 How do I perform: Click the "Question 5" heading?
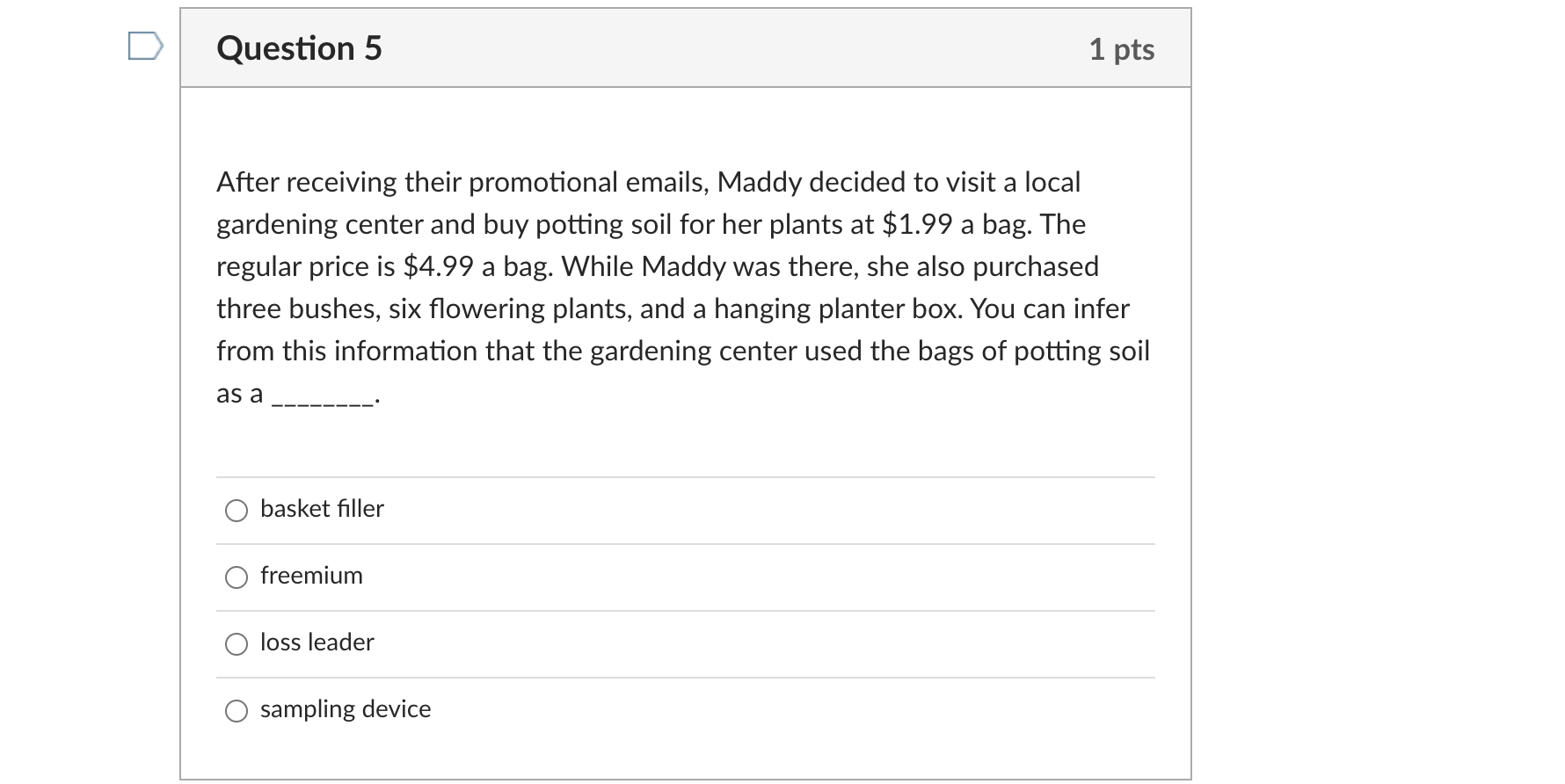click(299, 48)
